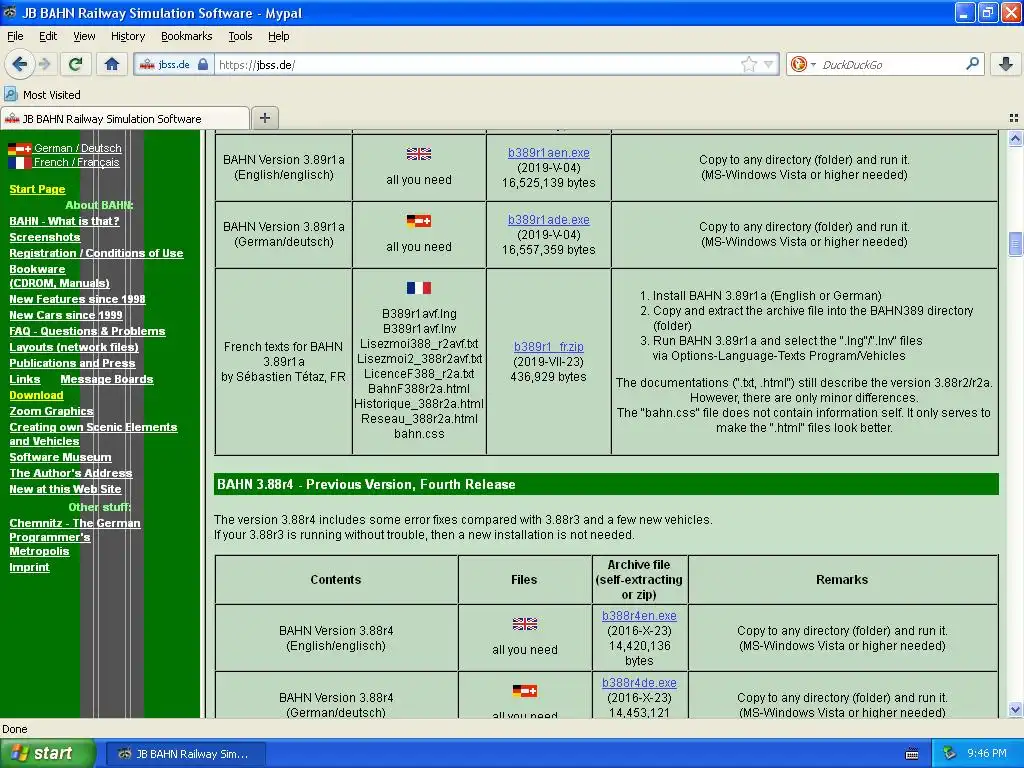
Task: Download b388r4en.exe link
Action: [639, 615]
